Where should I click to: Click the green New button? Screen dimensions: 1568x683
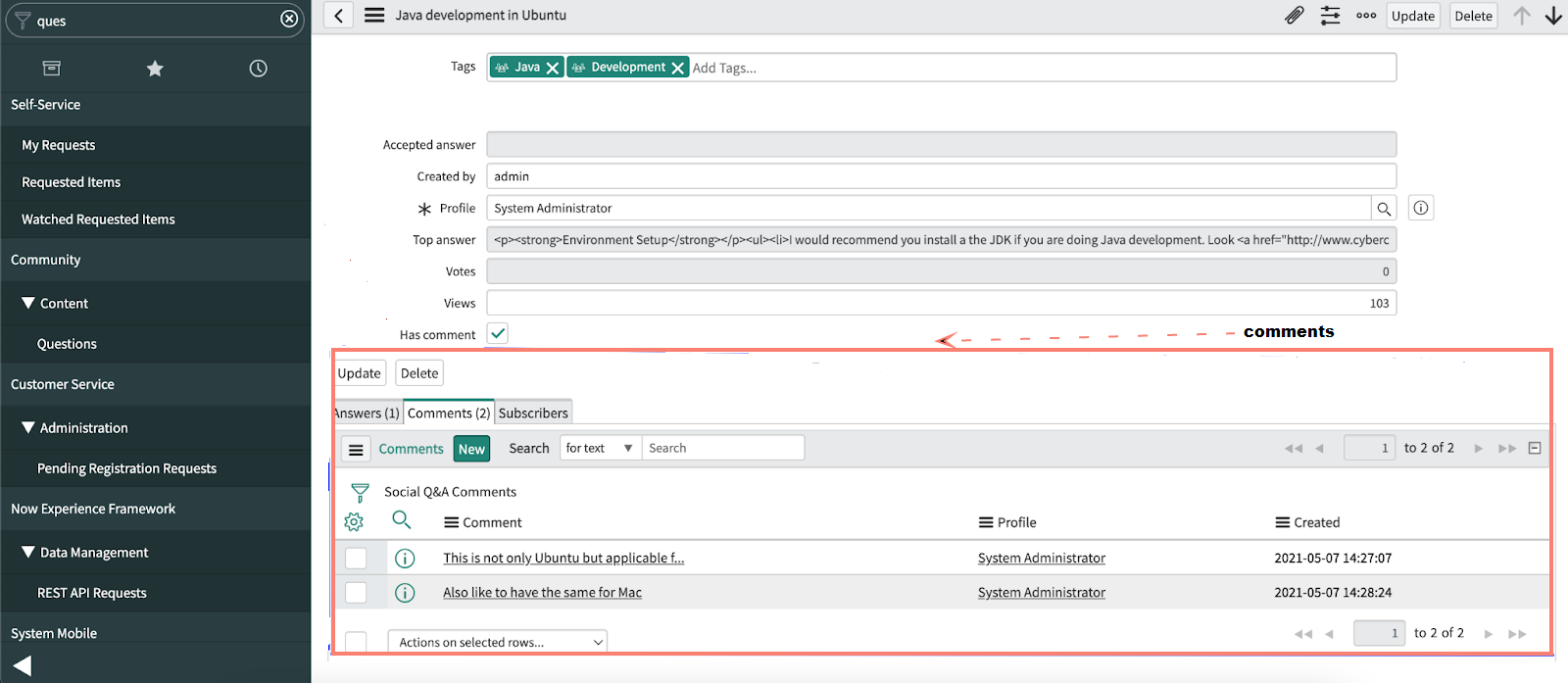coord(471,449)
